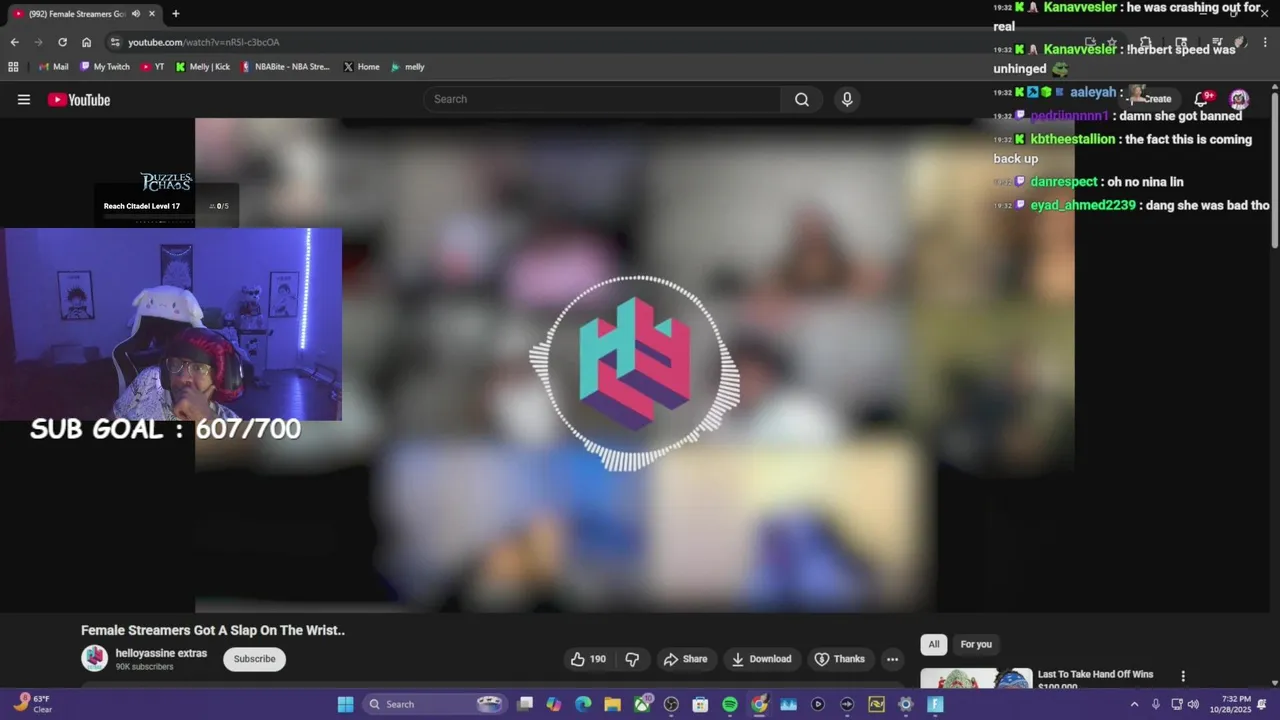Click the address bar URL
The height and width of the screenshot is (720, 1280).
(204, 42)
